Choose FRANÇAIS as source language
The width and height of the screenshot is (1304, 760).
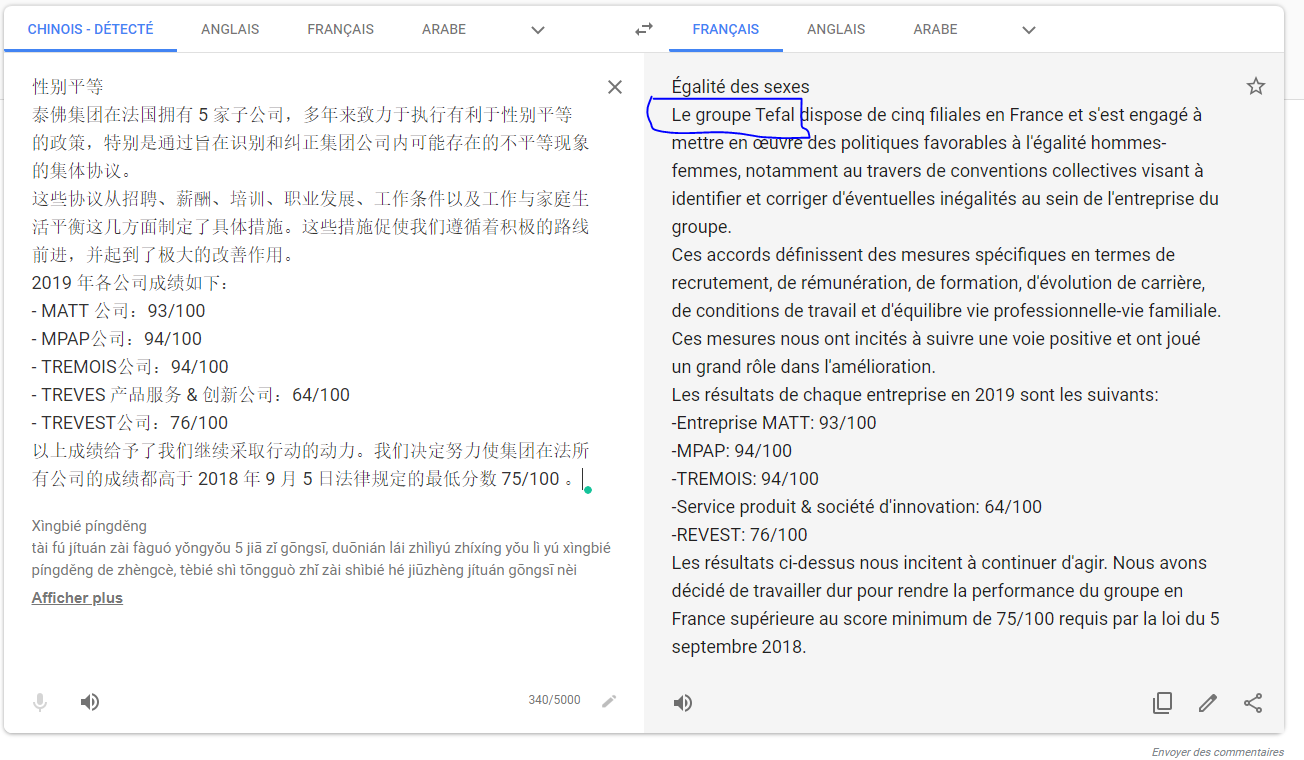[341, 29]
